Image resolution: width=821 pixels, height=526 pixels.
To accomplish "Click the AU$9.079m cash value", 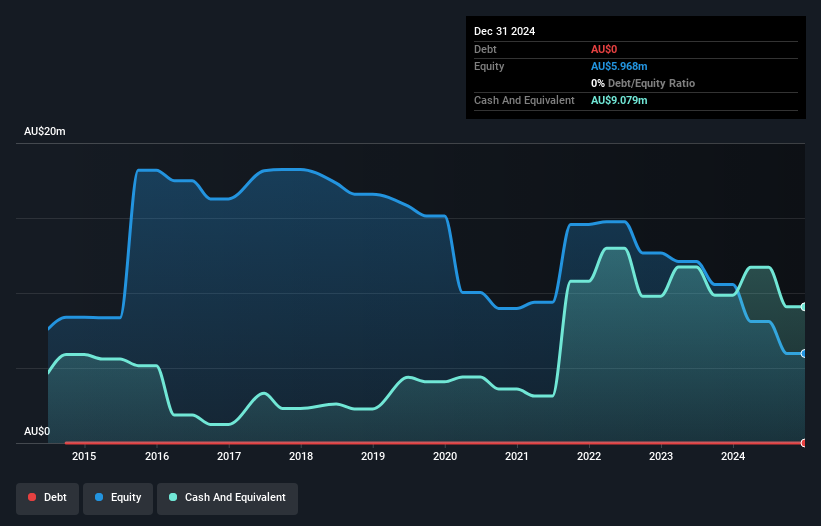I will (619, 100).
